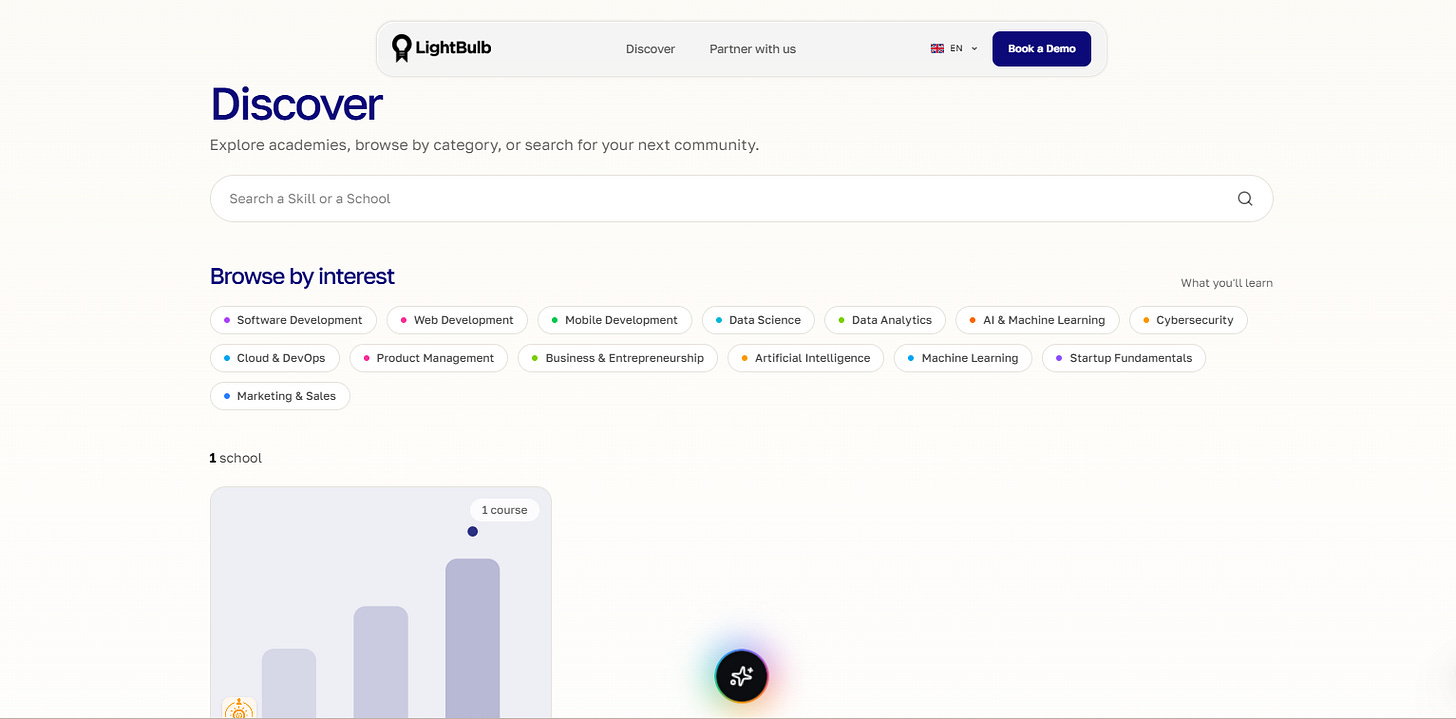The image size is (1456, 719).
Task: Select the Startup Fundamentals chip
Action: (1124, 358)
